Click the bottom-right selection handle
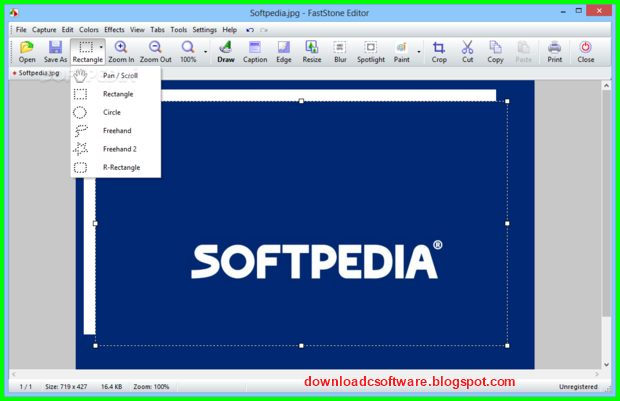Image resolution: width=620 pixels, height=401 pixels. [x=507, y=346]
